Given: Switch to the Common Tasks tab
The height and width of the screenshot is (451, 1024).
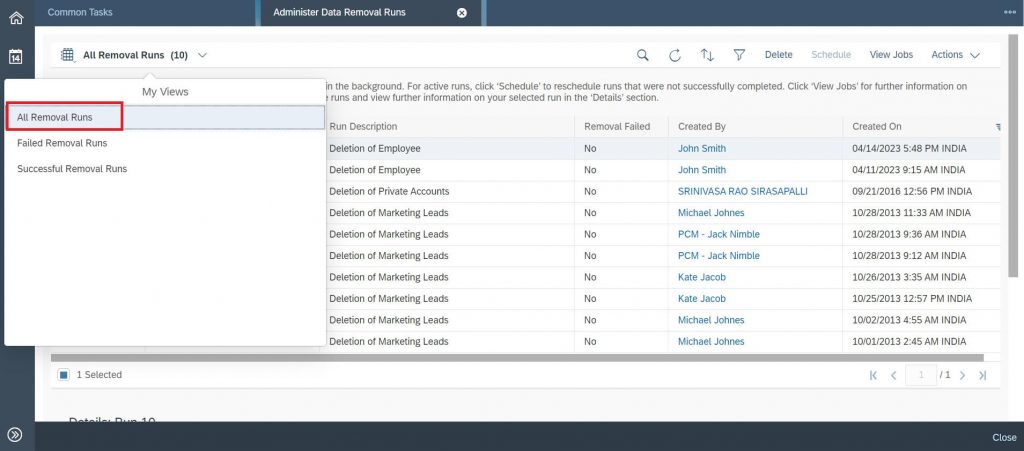Looking at the screenshot, I should 80,12.
